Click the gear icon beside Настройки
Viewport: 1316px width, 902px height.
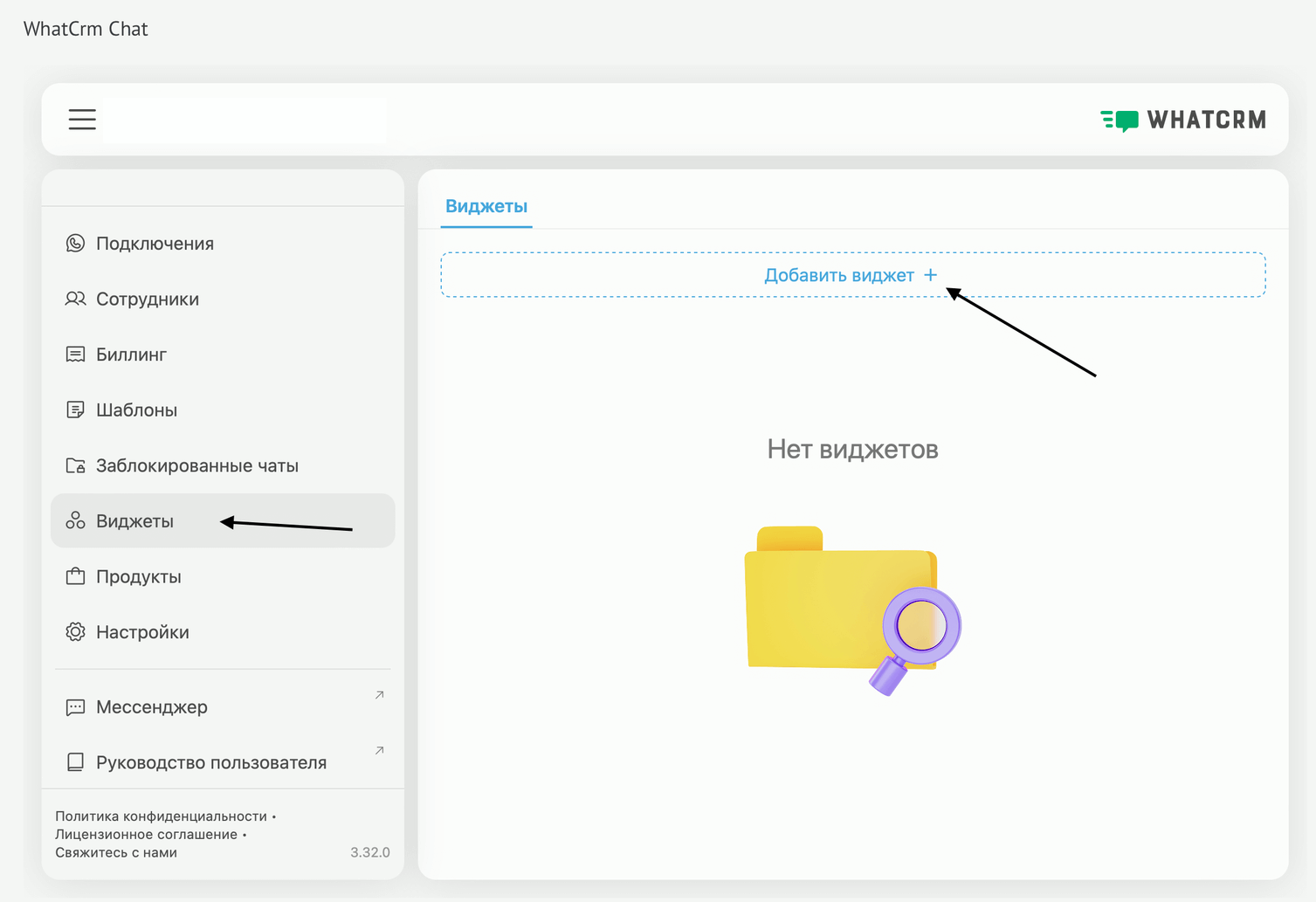tap(76, 632)
